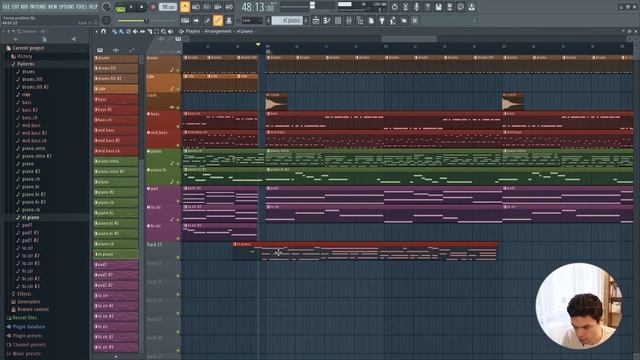Click the tempo display field
Screen dimensions: 640x360
pyautogui.click(x=168, y=7)
